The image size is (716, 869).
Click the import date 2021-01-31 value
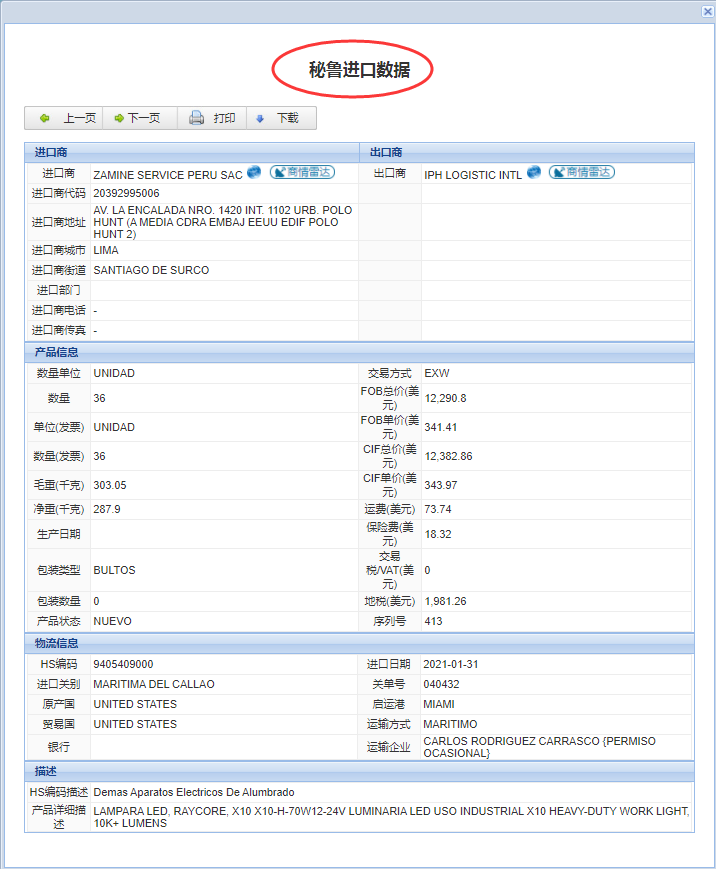click(x=452, y=664)
